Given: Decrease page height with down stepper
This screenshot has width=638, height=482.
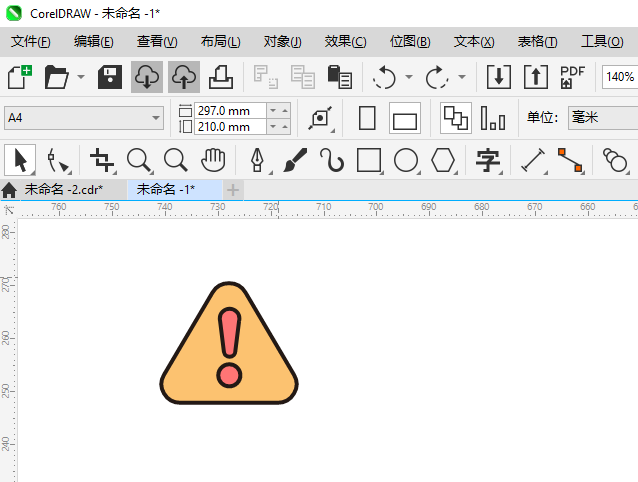Looking at the screenshot, I should click(273, 127).
